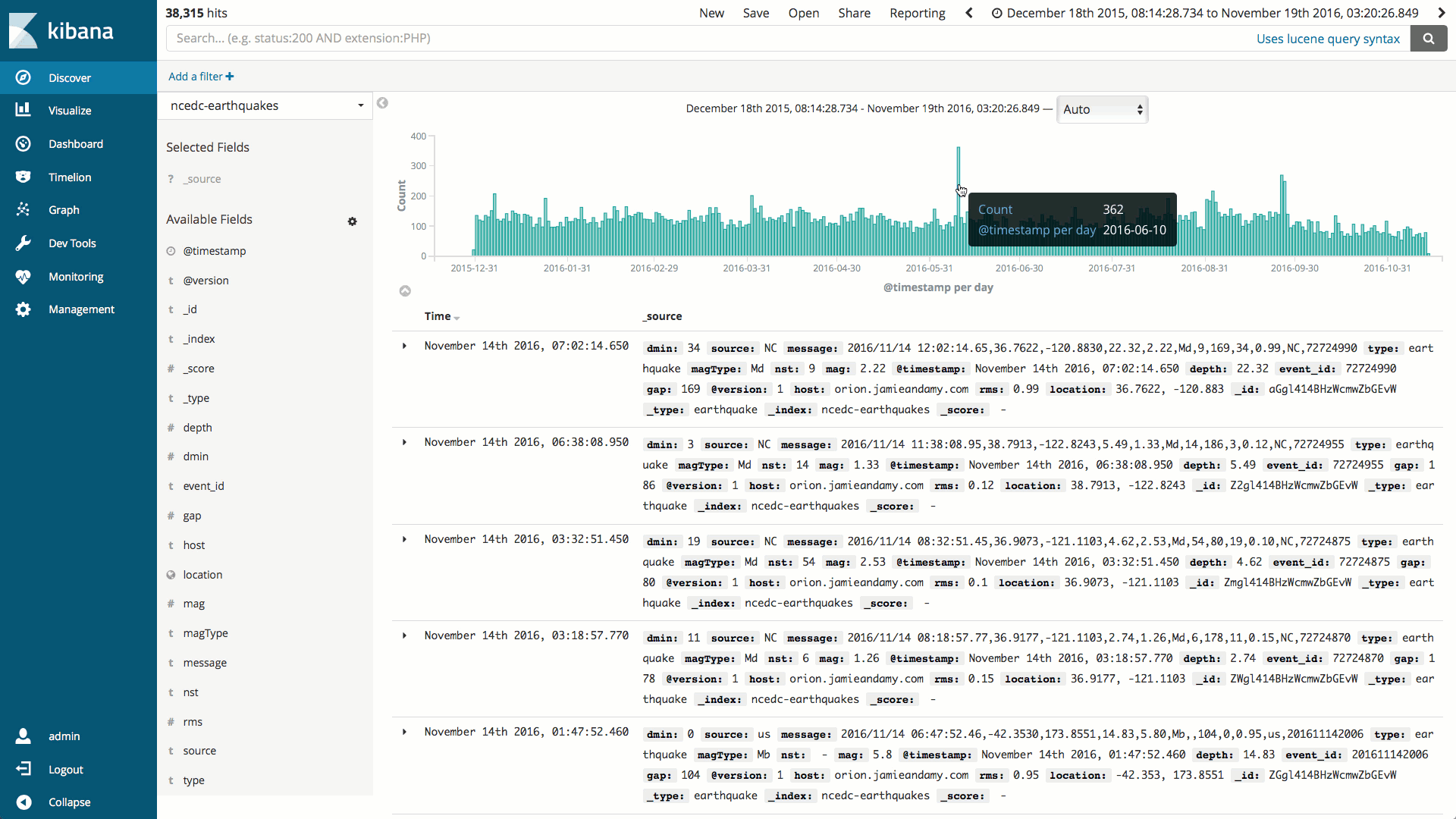Select the Auto interval dropdown
Screen dimensions: 1456x819
coord(1100,110)
